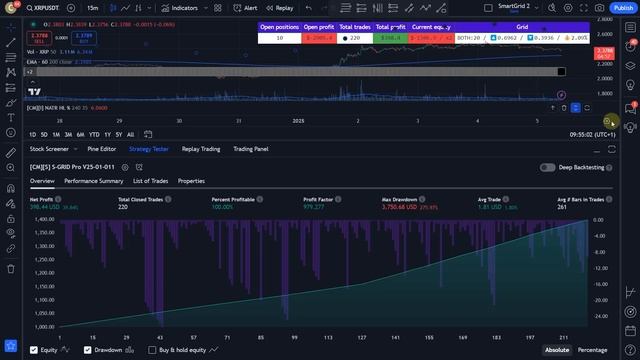Select the patterns drawing tool
This screenshot has height=360, width=640.
coord(11,72)
